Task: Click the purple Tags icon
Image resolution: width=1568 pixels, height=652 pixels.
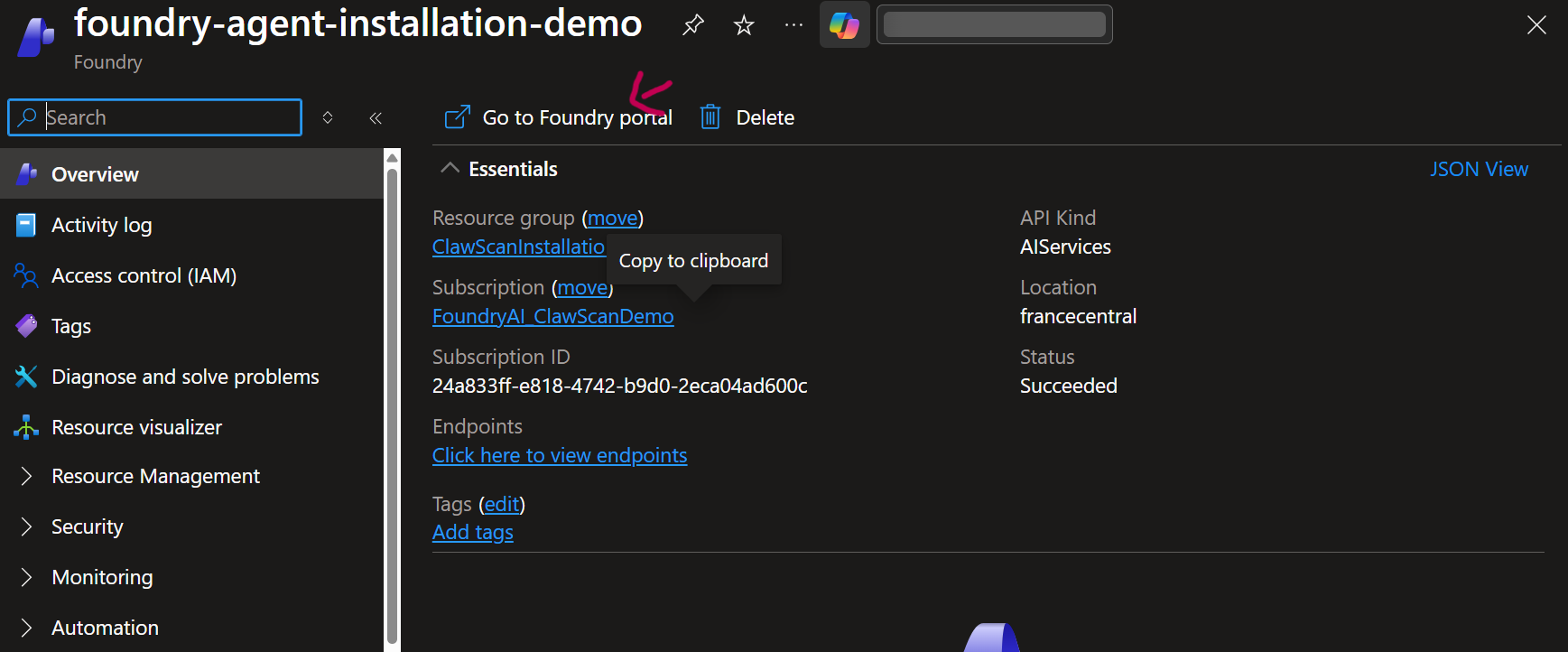Action: 27,326
